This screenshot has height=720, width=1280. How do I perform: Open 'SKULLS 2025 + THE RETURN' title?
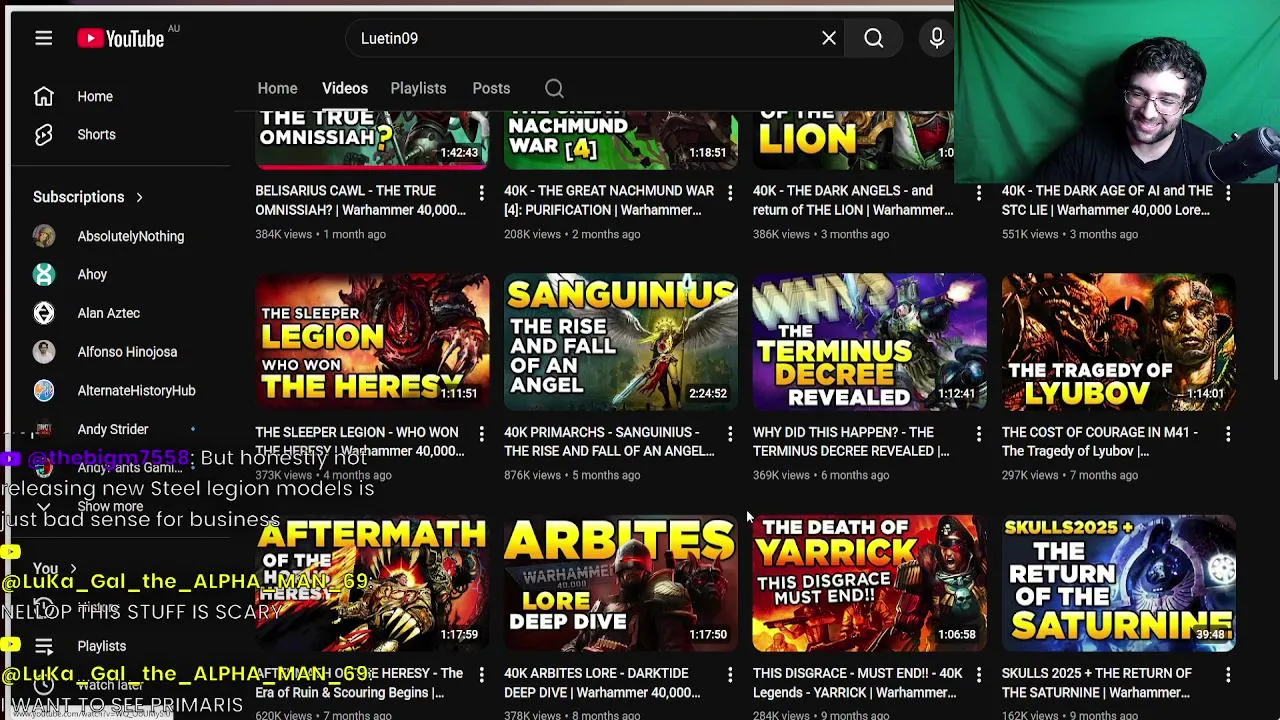(1097, 683)
